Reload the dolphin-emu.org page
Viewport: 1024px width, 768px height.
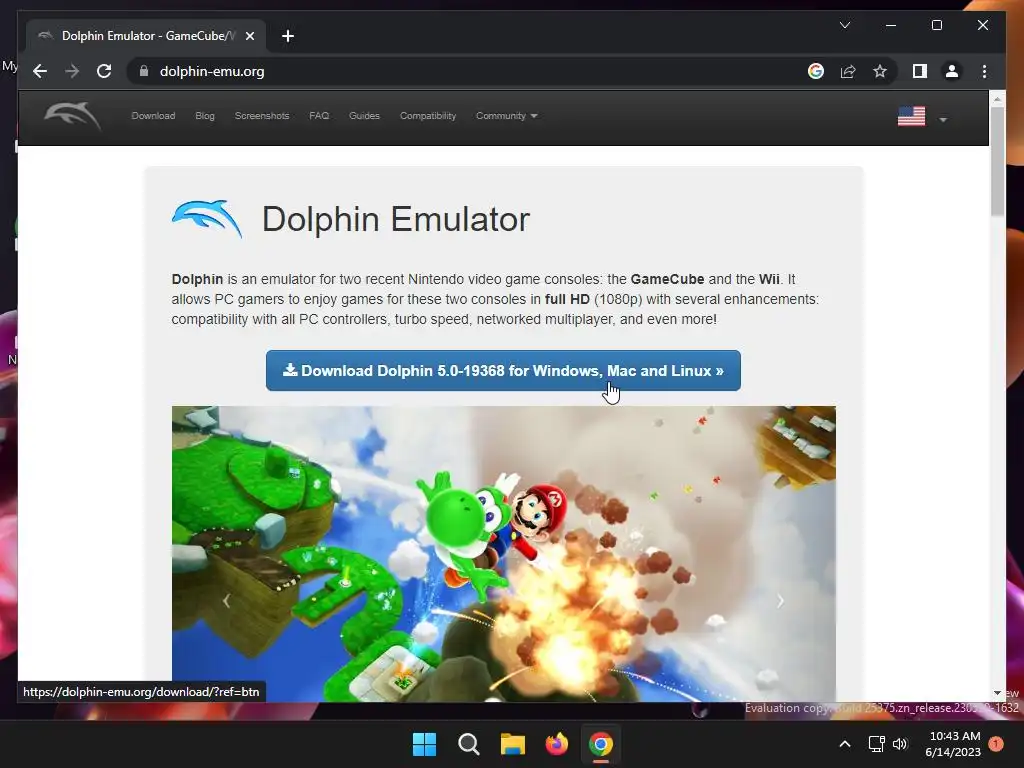click(104, 71)
